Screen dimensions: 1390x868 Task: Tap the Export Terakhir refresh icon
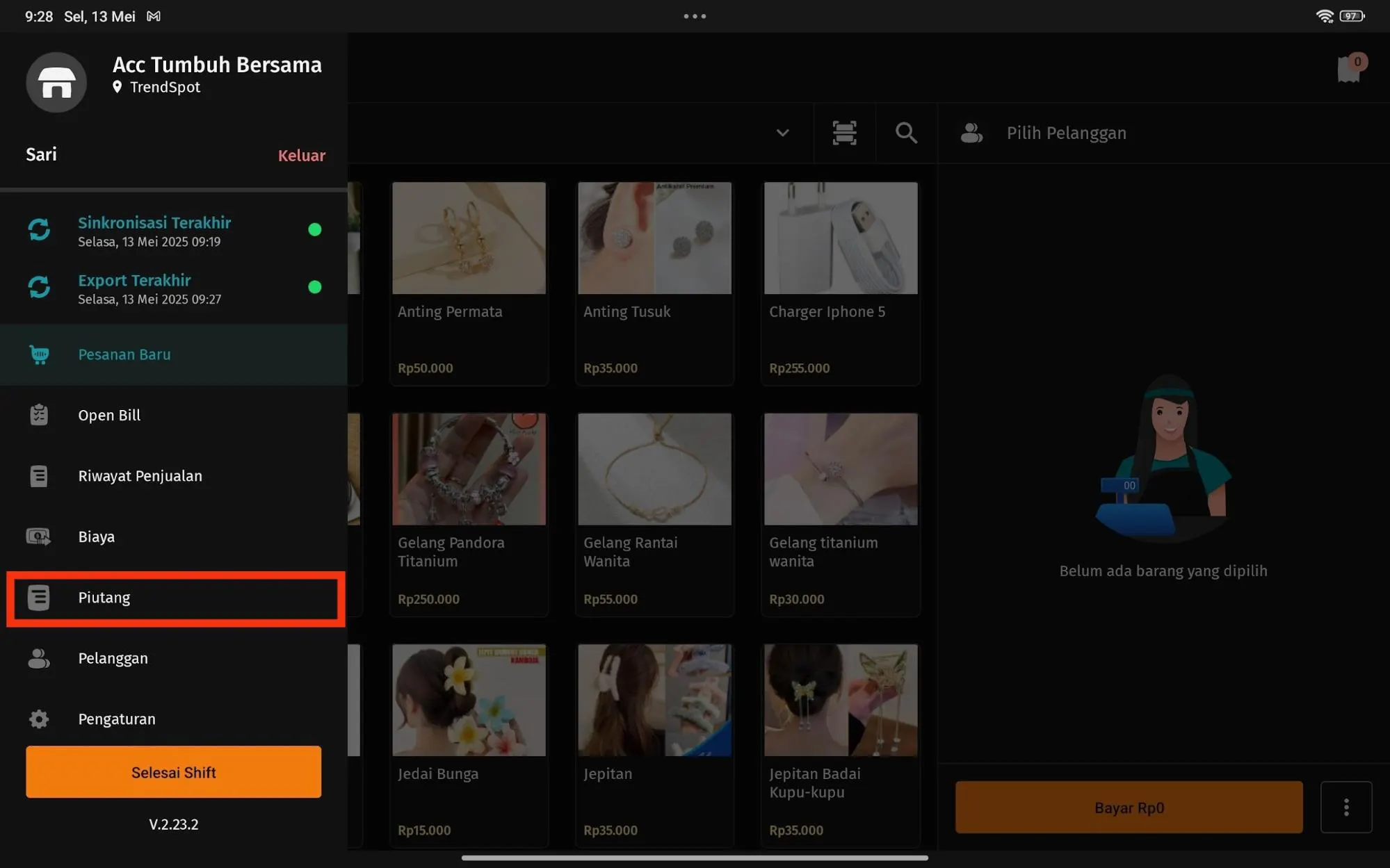pyautogui.click(x=39, y=287)
